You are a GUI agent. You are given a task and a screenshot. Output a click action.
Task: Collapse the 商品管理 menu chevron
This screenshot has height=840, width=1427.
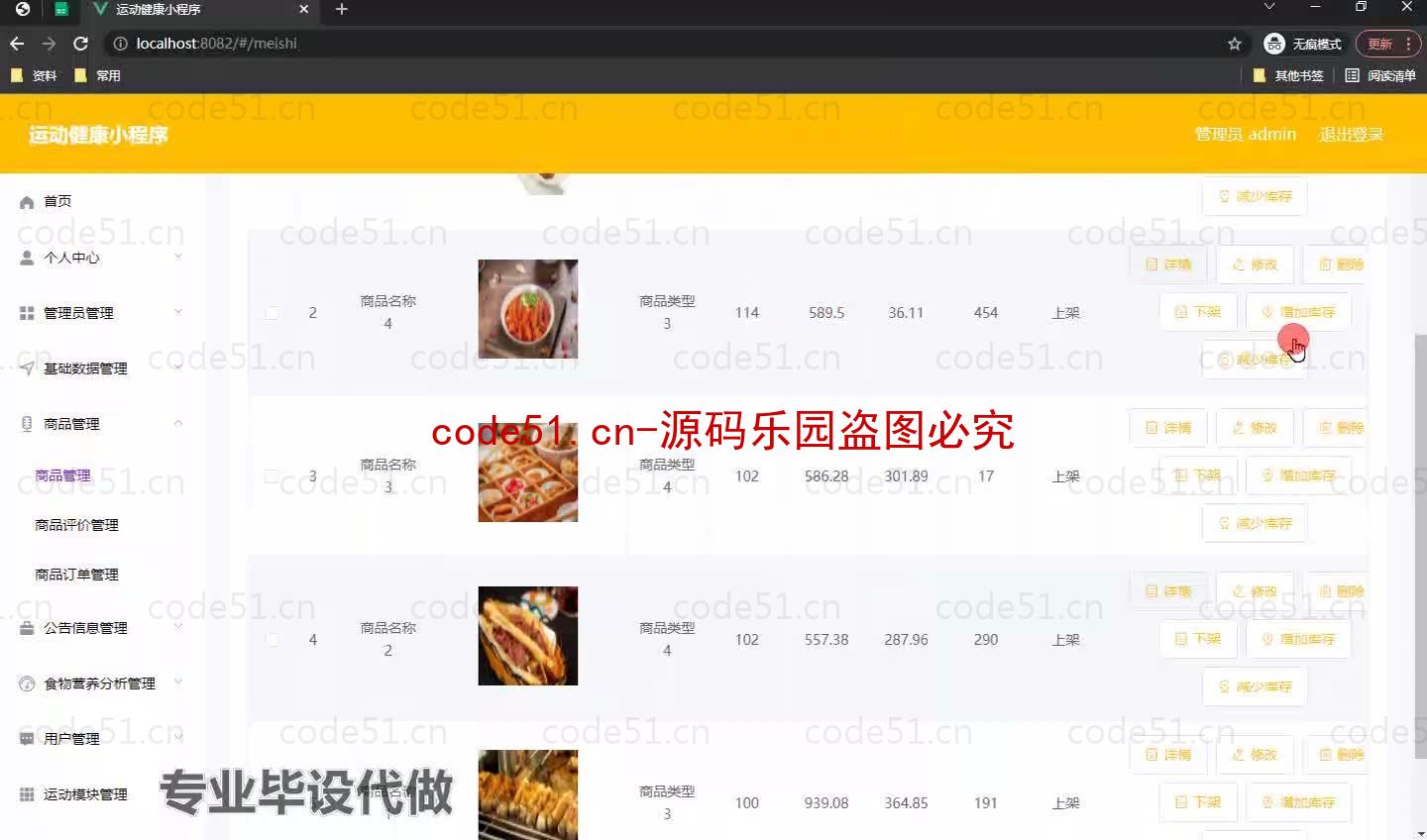pos(178,423)
